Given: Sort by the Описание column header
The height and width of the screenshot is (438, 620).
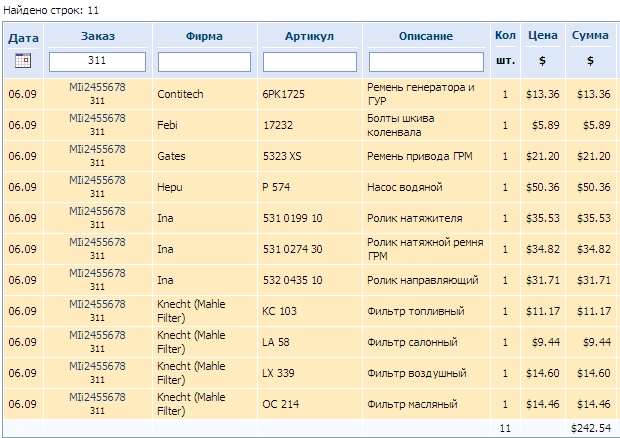Looking at the screenshot, I should (x=426, y=36).
